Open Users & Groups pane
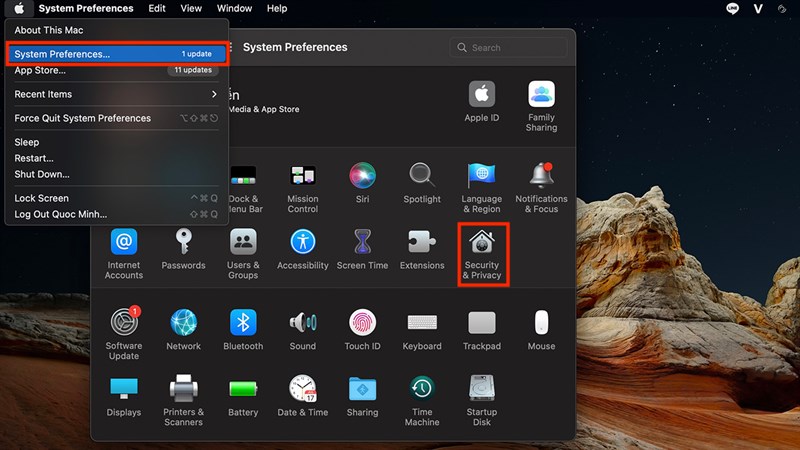Screen dimensions: 800x450 pos(243,254)
